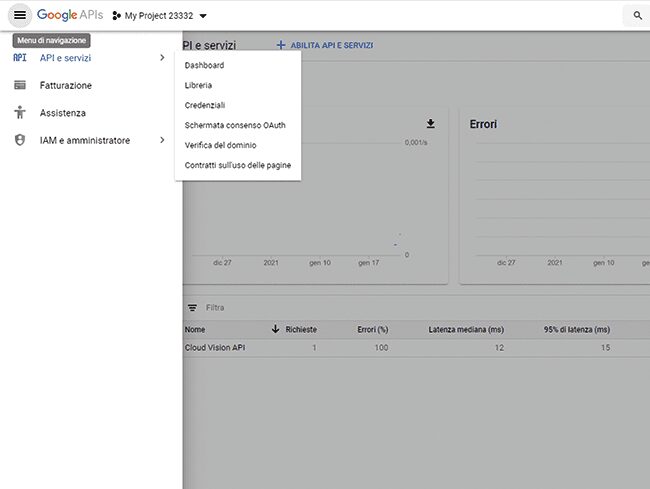Click the Assistenza person icon
This screenshot has height=489, width=650.
pos(19,112)
